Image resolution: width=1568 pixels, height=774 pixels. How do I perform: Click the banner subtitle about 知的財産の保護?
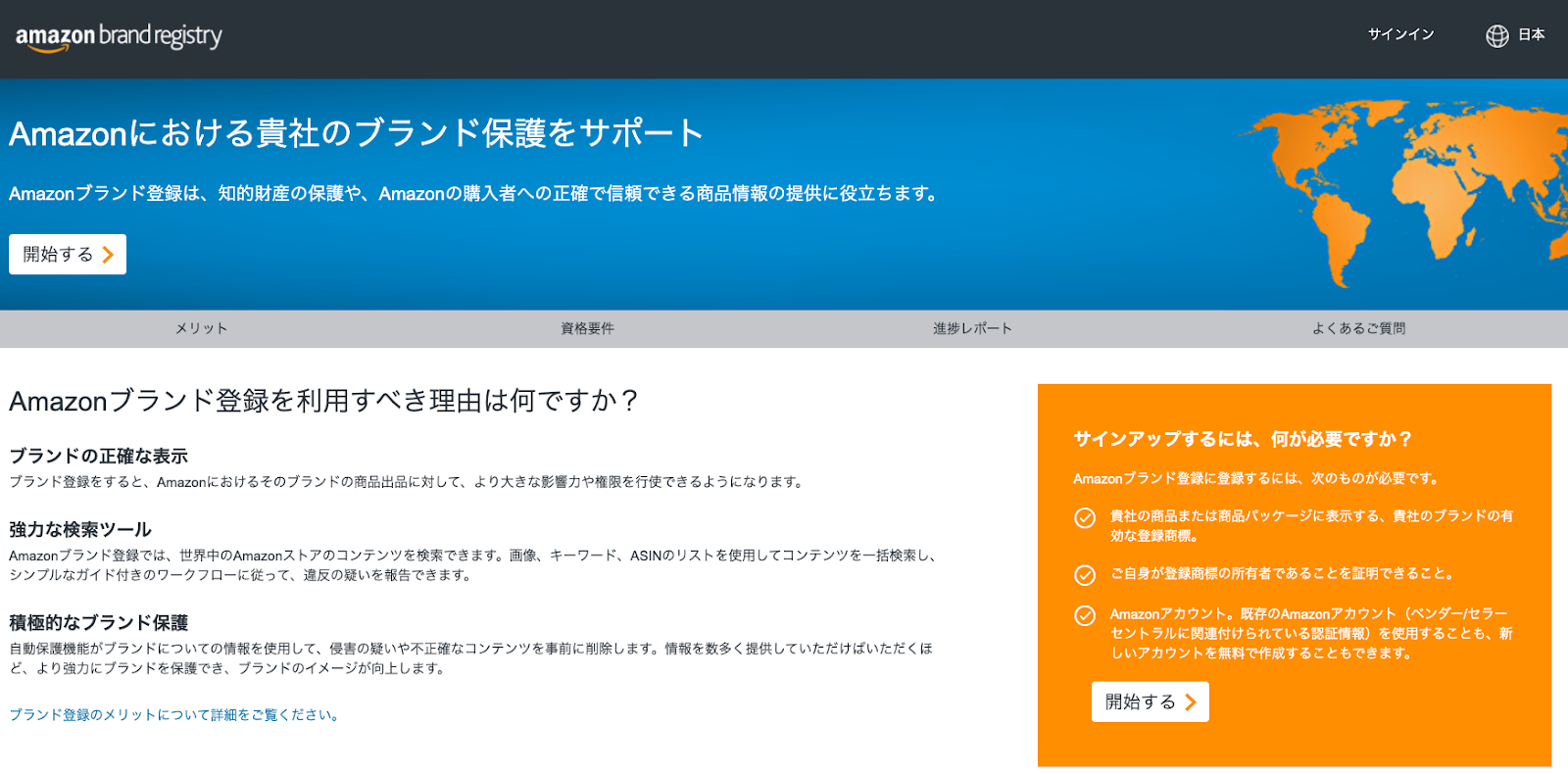coord(474,194)
